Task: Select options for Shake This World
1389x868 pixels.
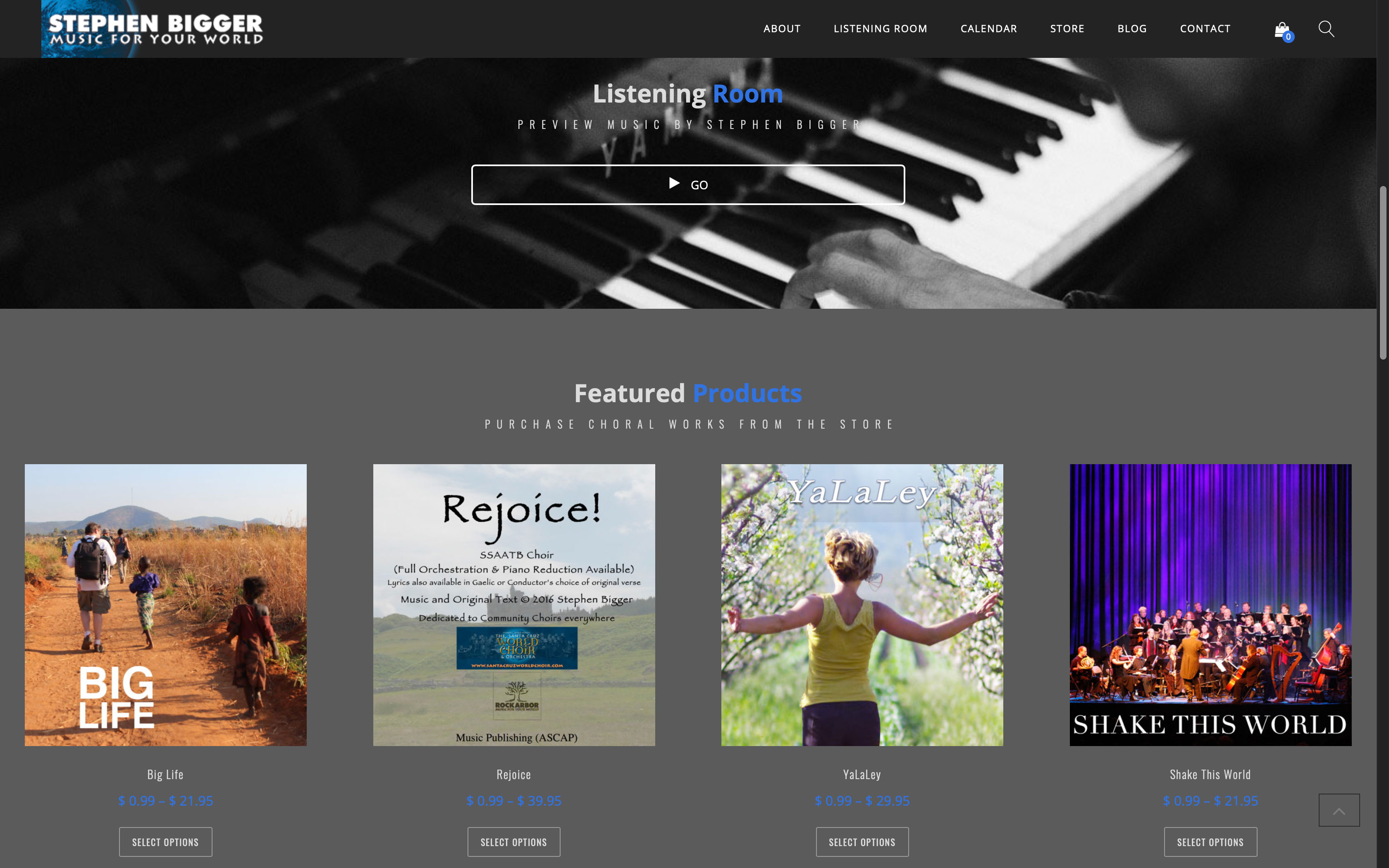Action: tap(1210, 842)
